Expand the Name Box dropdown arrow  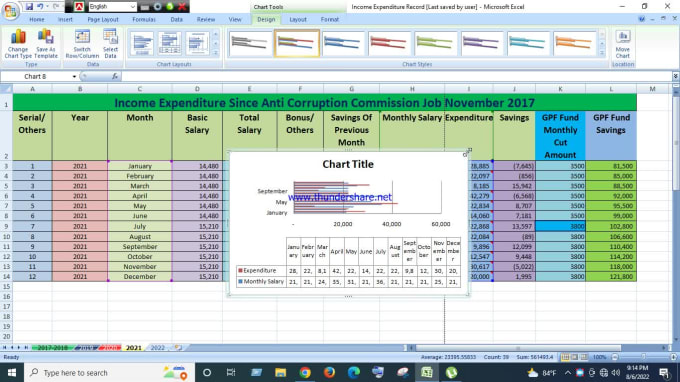tap(74, 76)
